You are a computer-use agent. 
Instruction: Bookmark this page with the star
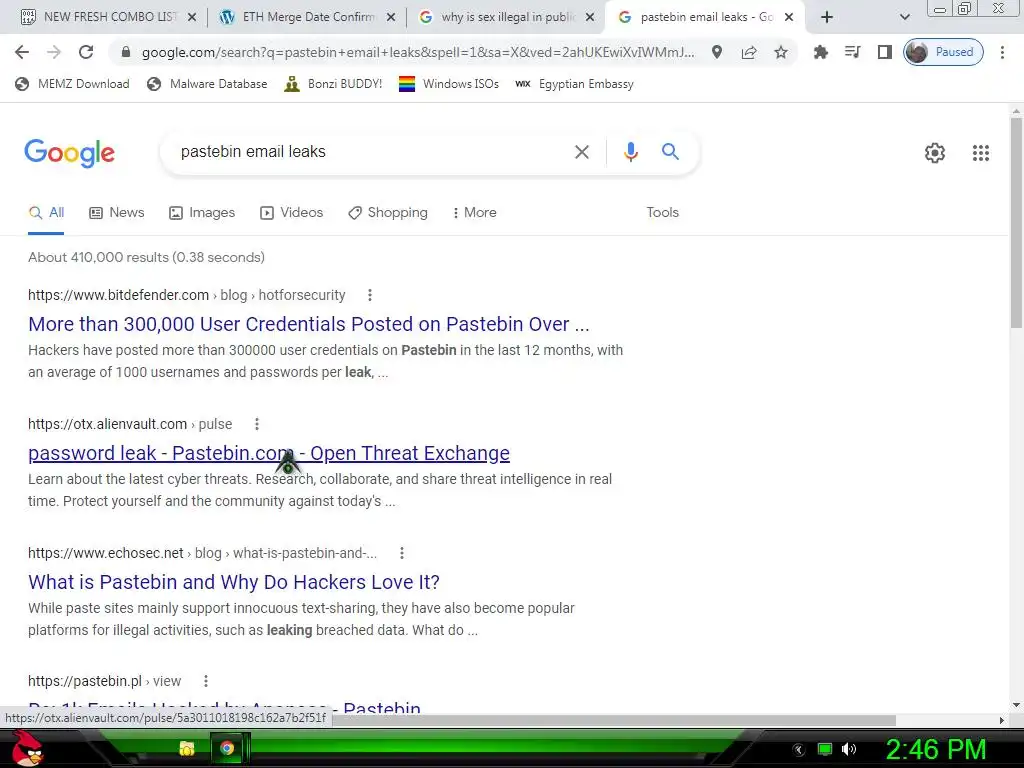click(x=780, y=52)
